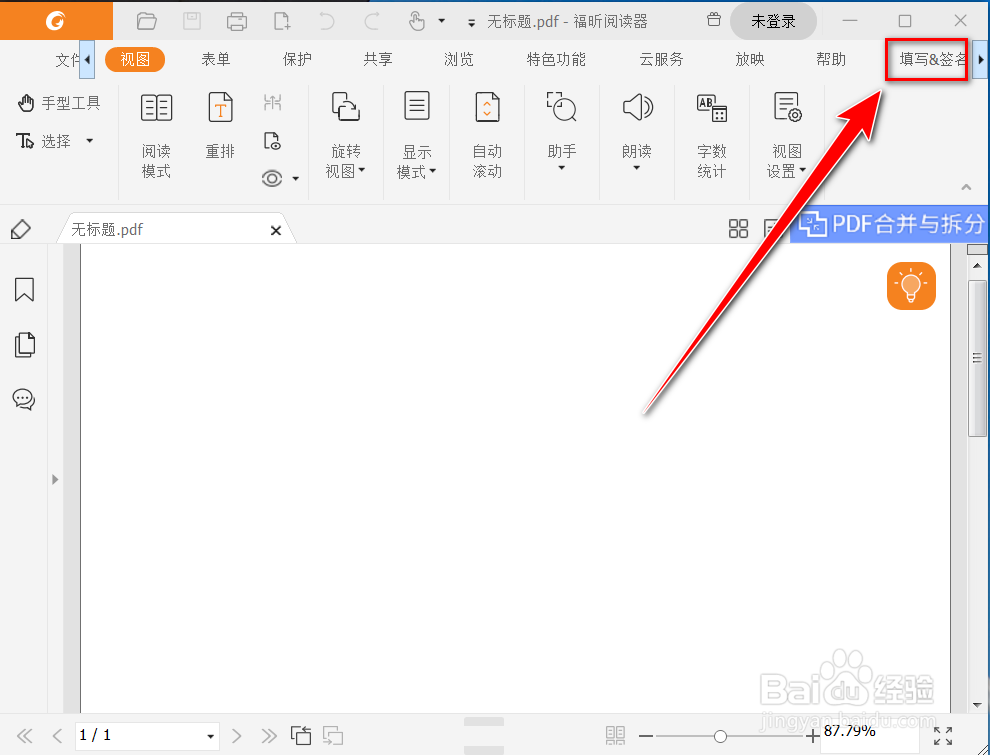Open 视图设置 view settings menu
Image resolution: width=990 pixels, height=755 pixels.
(787, 136)
